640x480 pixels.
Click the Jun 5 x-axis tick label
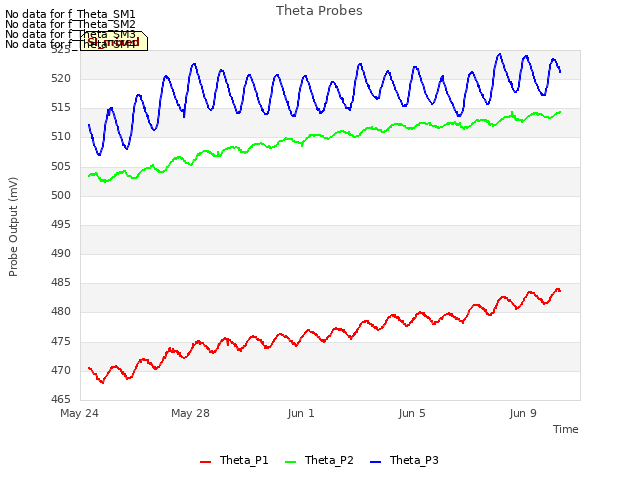coord(412,413)
